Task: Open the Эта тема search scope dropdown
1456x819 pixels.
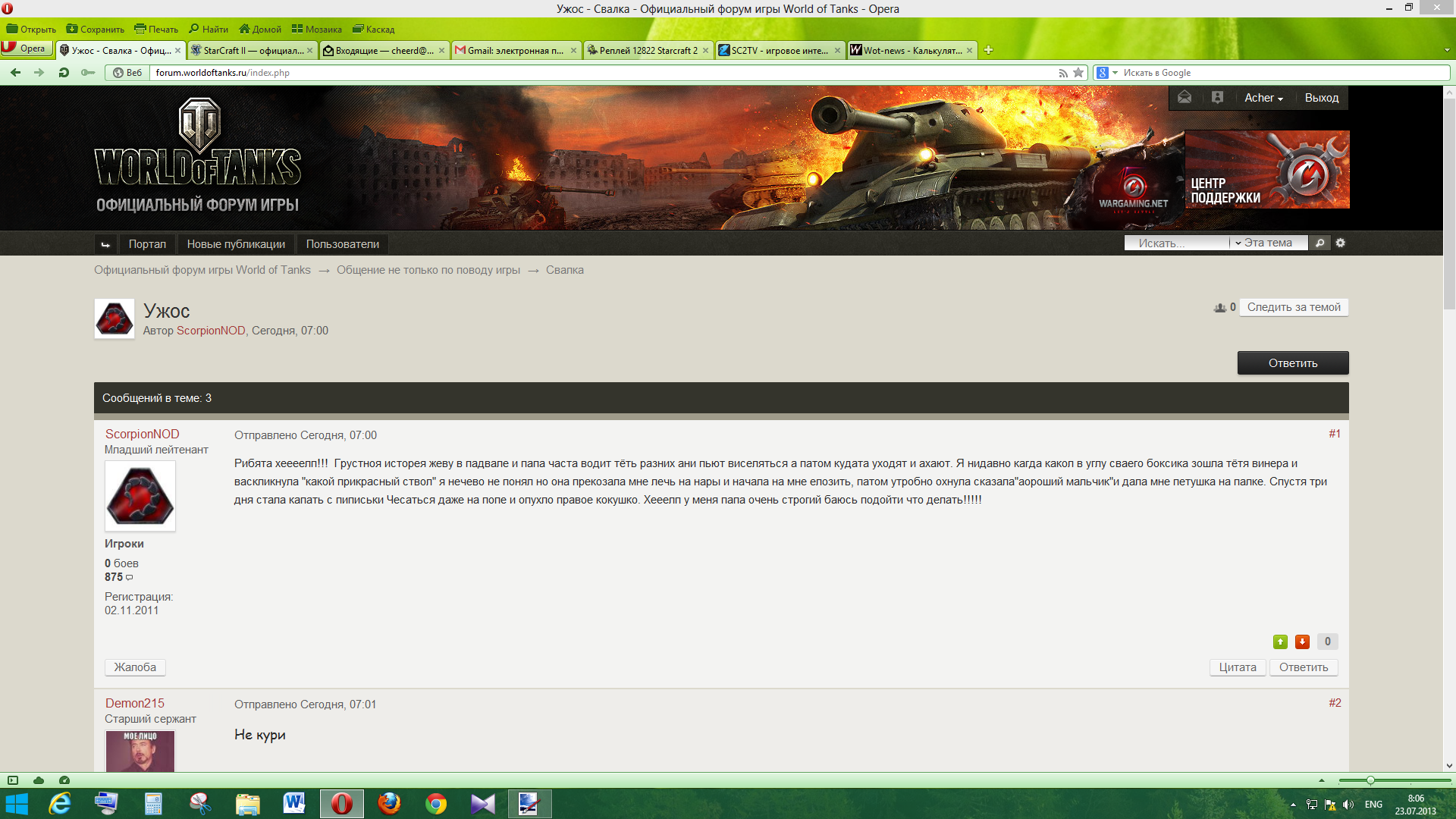Action: coord(1267,243)
